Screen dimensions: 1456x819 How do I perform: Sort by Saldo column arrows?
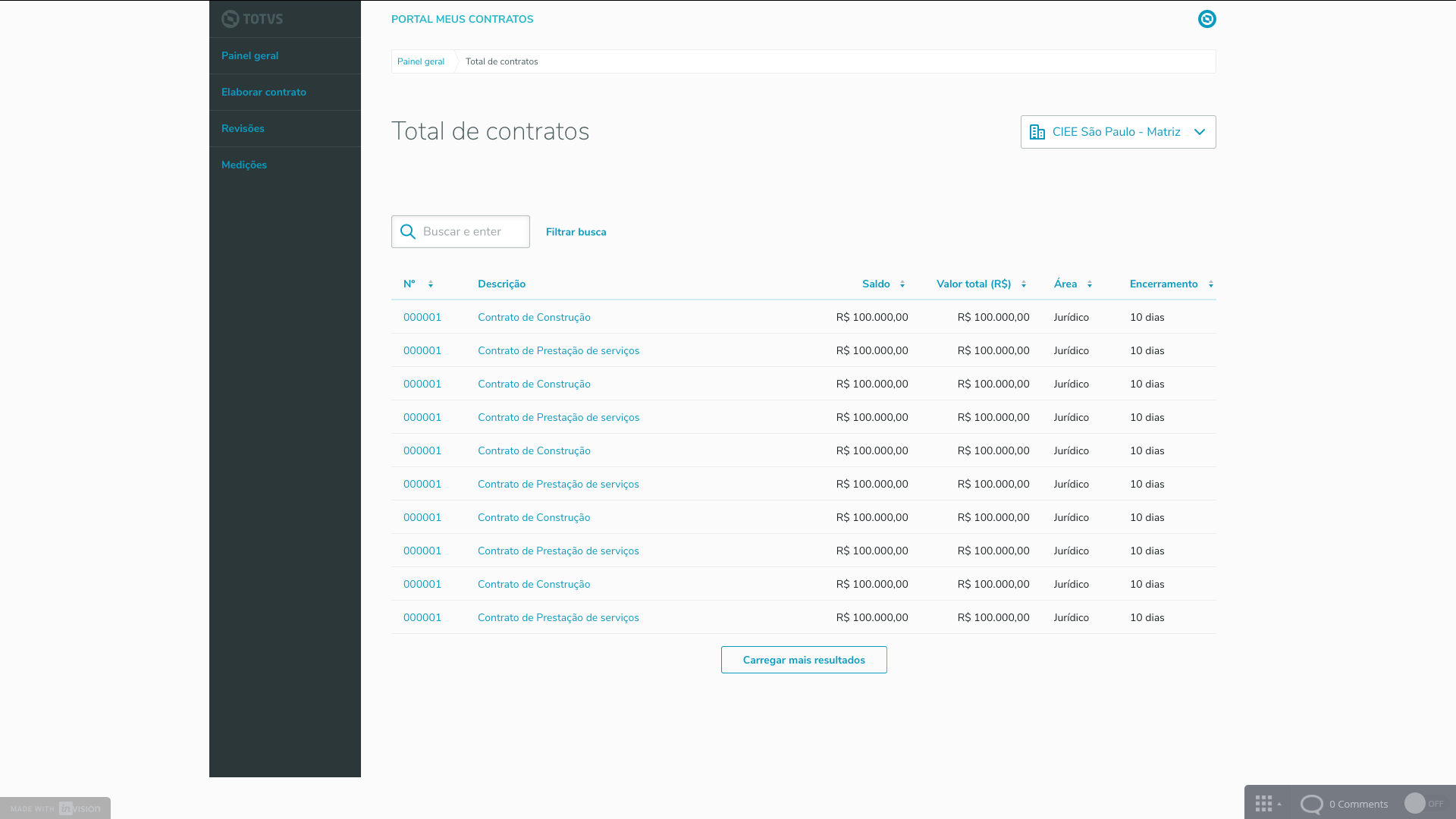click(x=902, y=284)
